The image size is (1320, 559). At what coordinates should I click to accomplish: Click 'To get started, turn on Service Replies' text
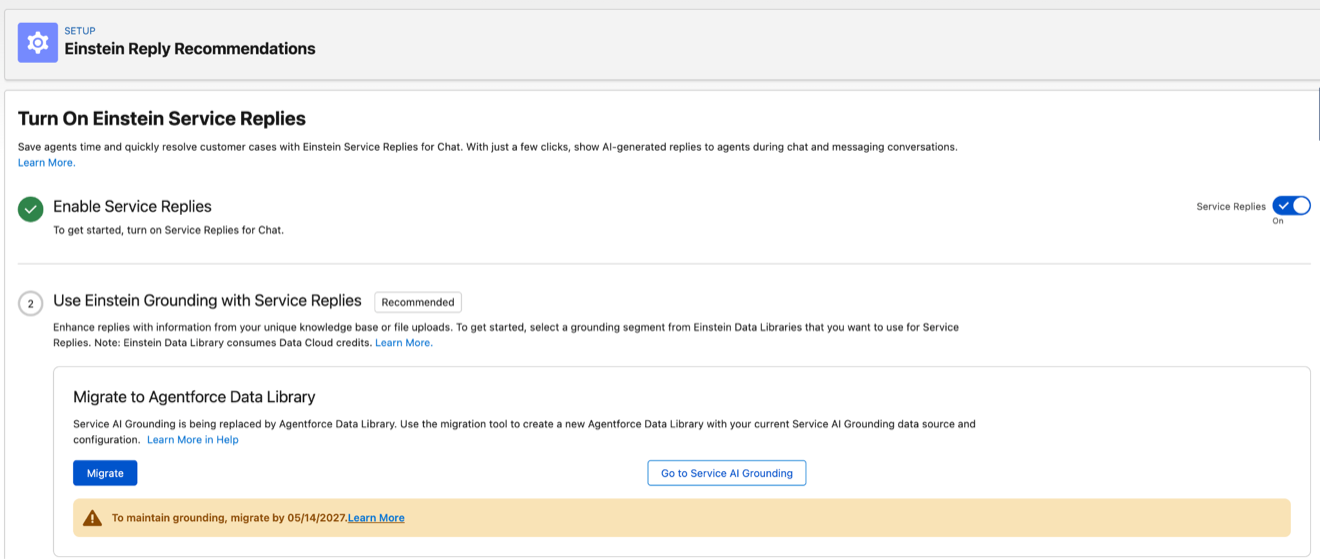[168, 230]
